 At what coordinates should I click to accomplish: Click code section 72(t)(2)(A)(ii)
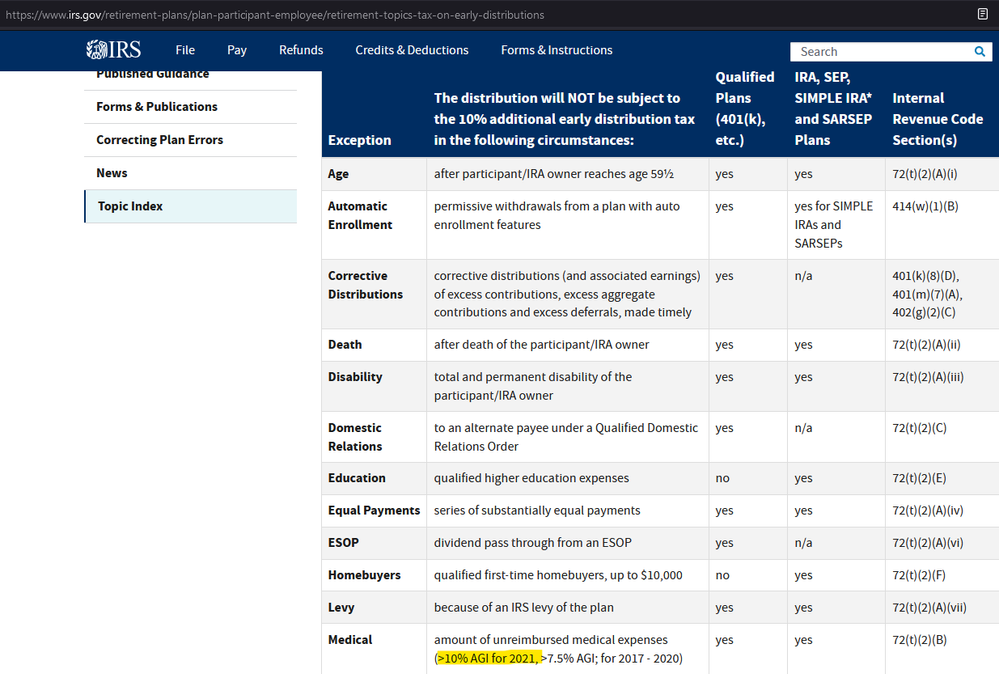pos(926,345)
